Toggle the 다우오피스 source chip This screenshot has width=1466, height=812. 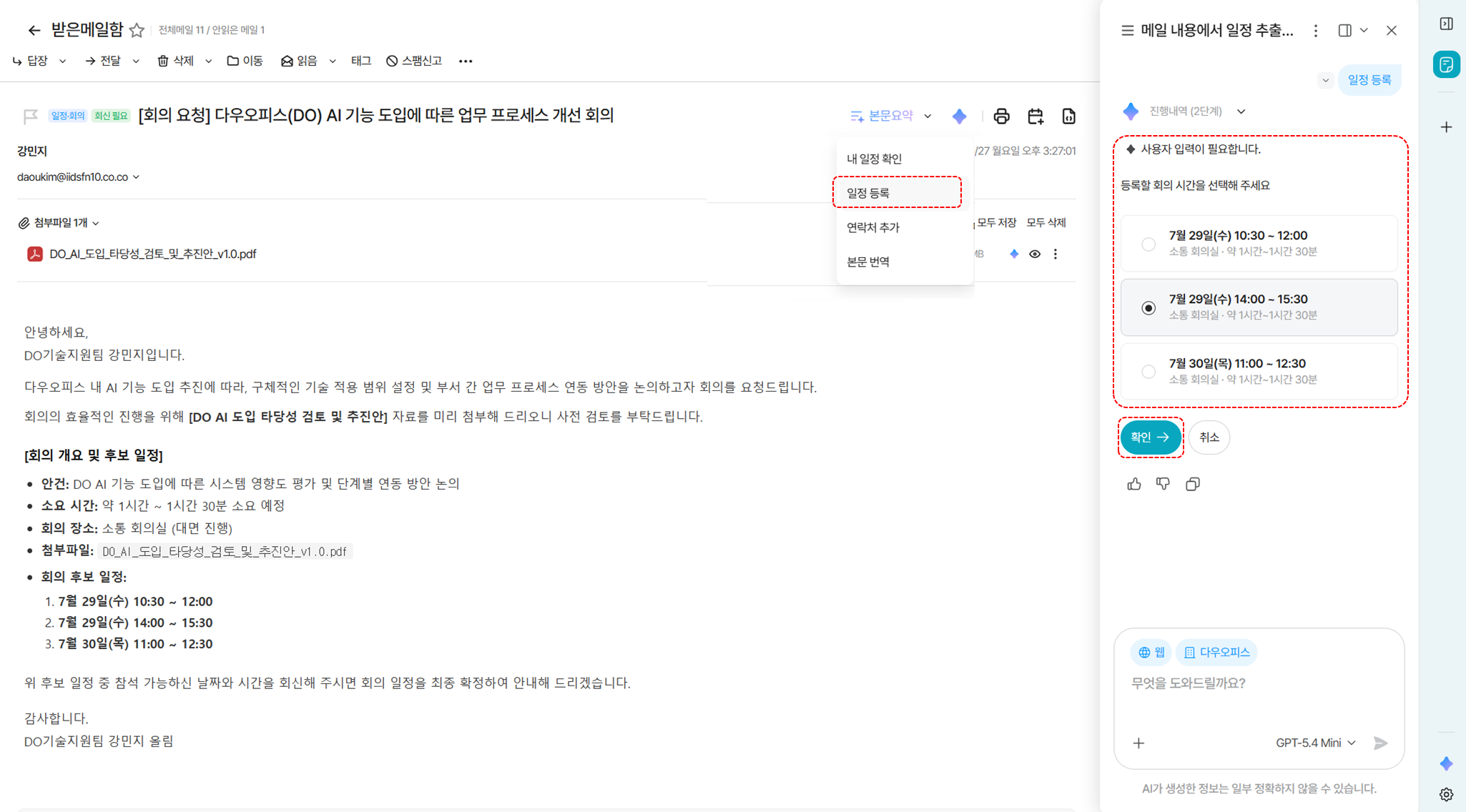click(1216, 653)
